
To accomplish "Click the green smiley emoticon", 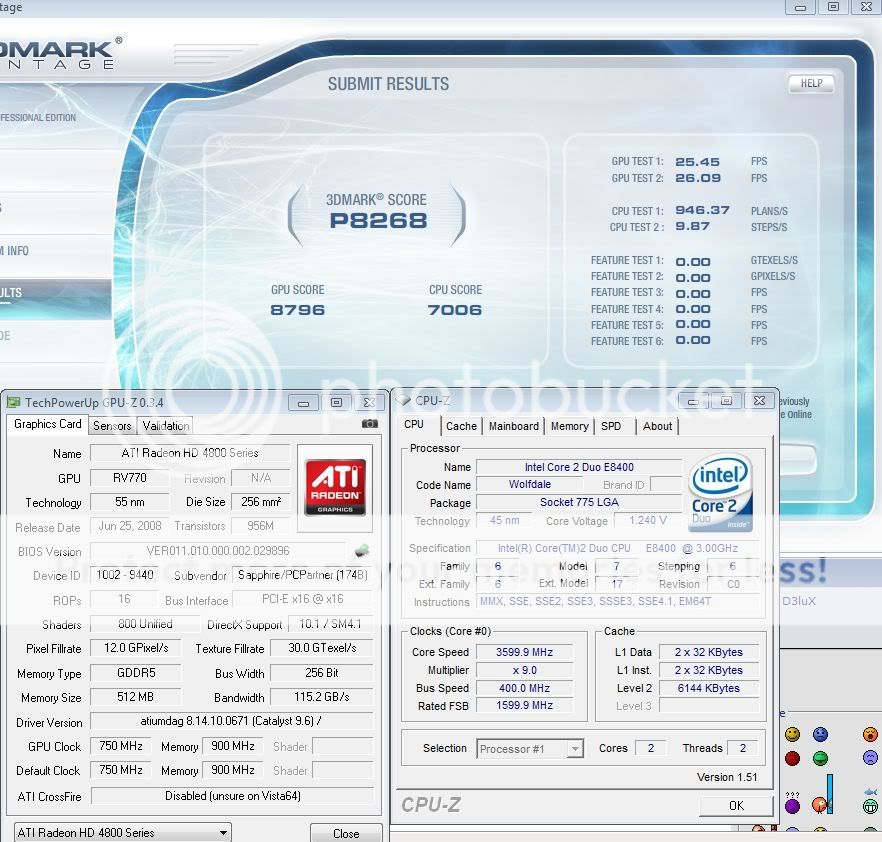I will coord(820,759).
